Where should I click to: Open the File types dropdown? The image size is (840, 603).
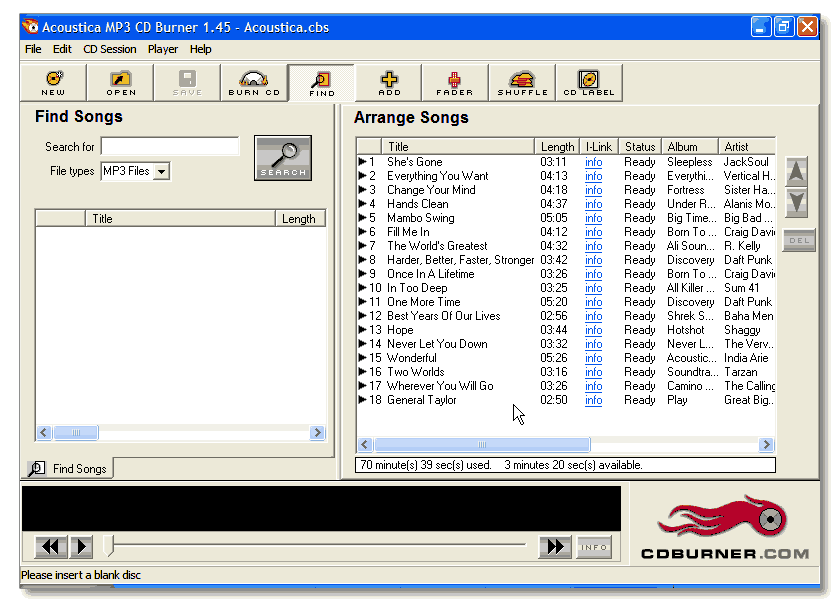(161, 171)
